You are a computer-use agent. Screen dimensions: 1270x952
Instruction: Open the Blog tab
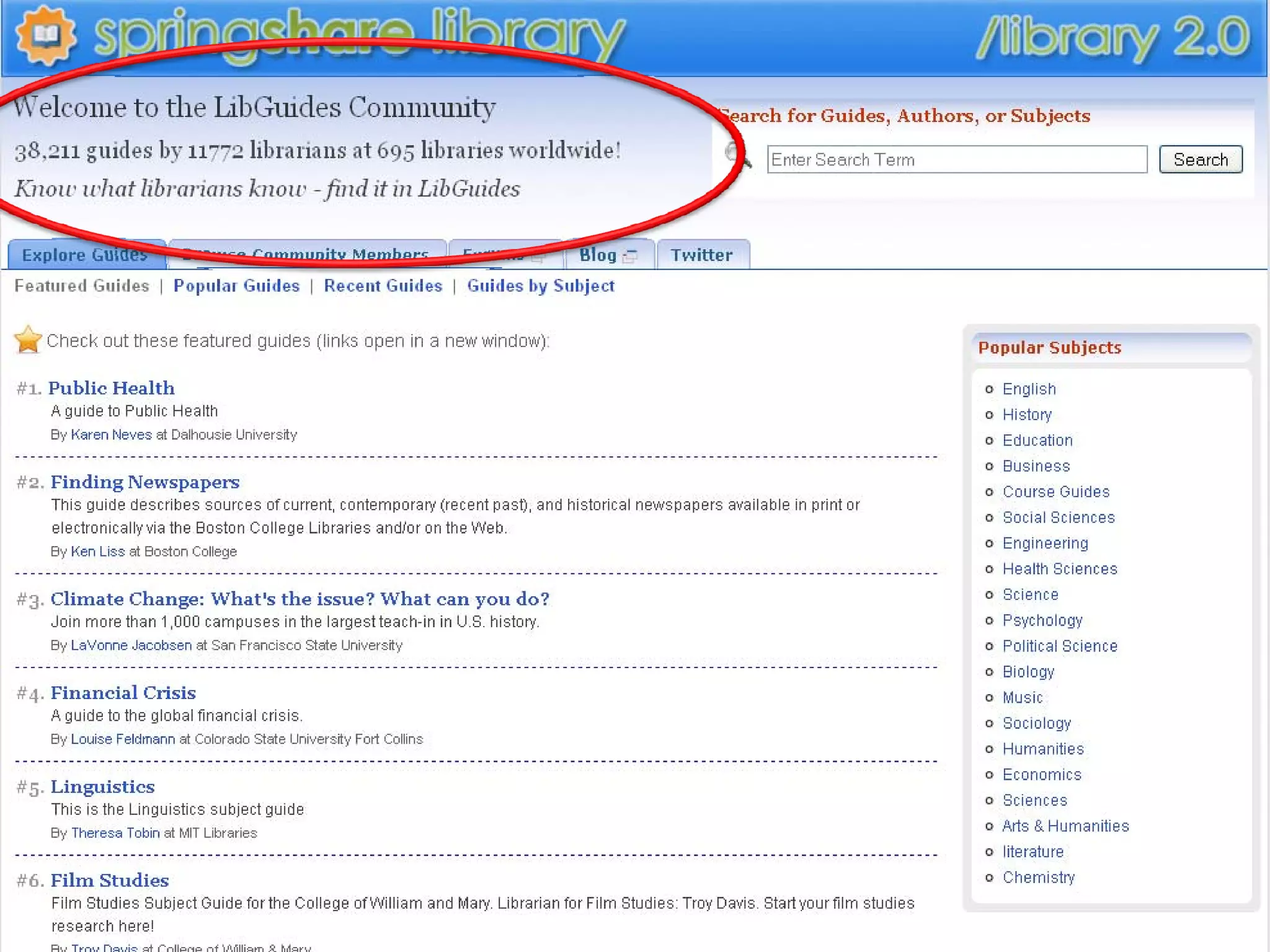coord(597,255)
